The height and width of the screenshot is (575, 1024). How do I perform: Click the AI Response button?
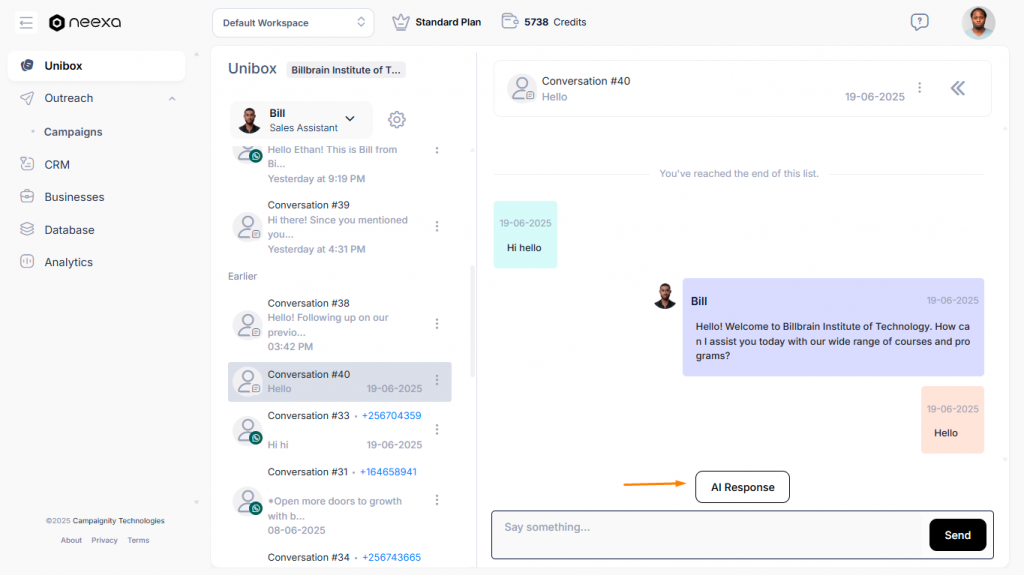coord(742,487)
